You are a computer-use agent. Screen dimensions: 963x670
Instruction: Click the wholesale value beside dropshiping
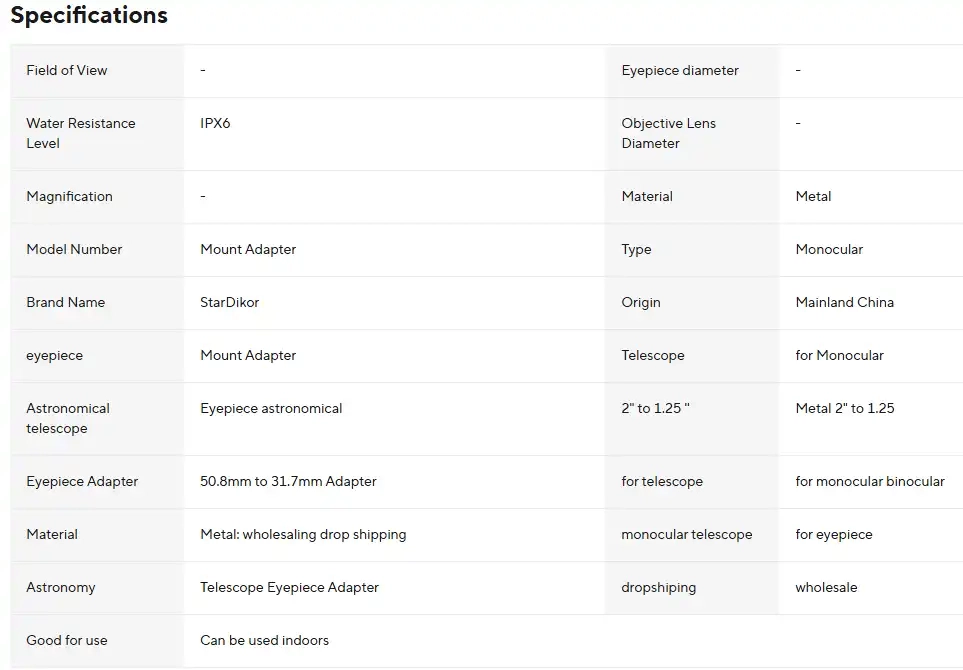[x=826, y=587]
